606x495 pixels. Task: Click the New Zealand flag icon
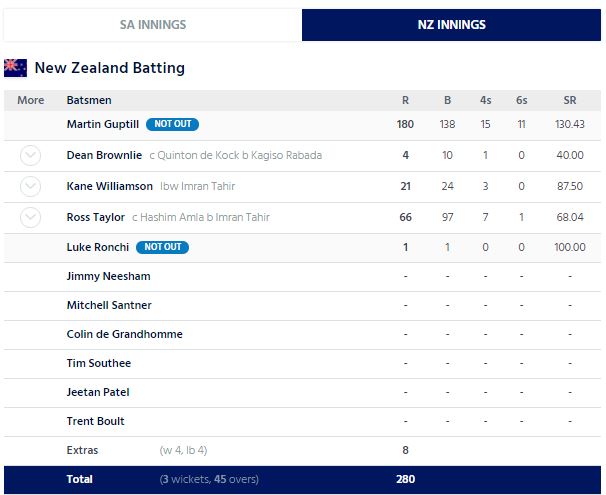click(x=15, y=68)
